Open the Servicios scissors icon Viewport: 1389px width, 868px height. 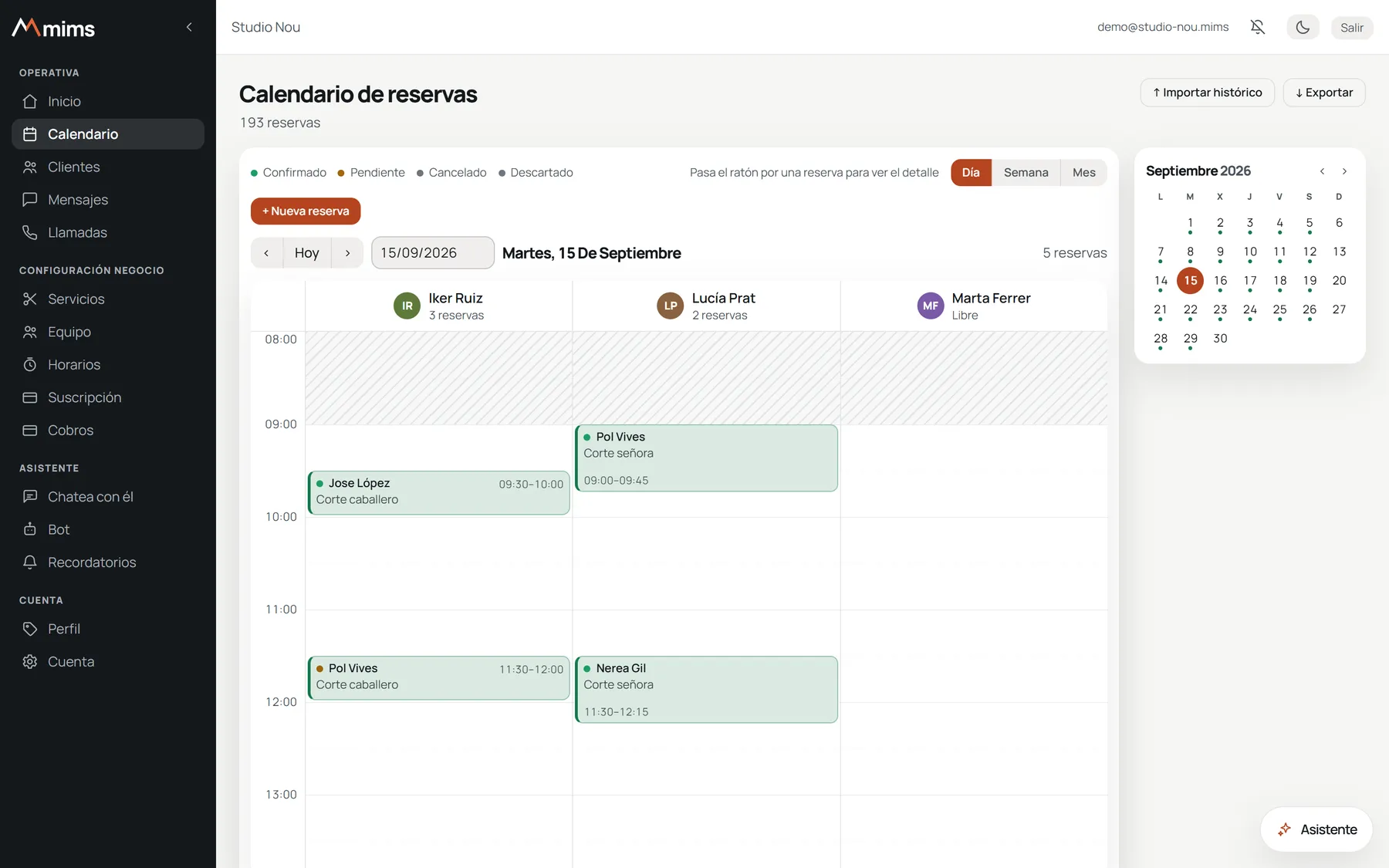[x=30, y=299]
